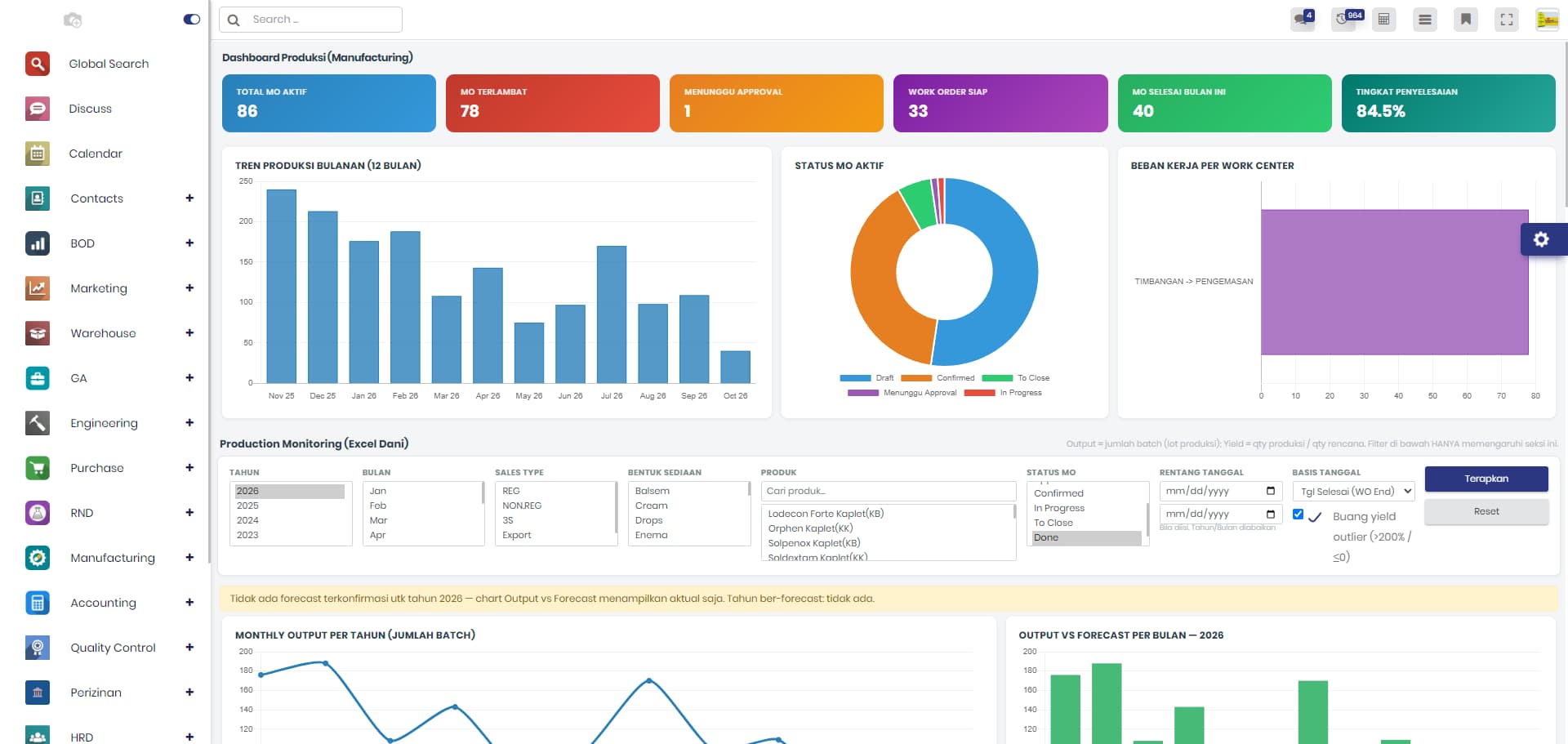Click the Cari produk input field
Screen dimensions: 1568x744
(x=889, y=492)
